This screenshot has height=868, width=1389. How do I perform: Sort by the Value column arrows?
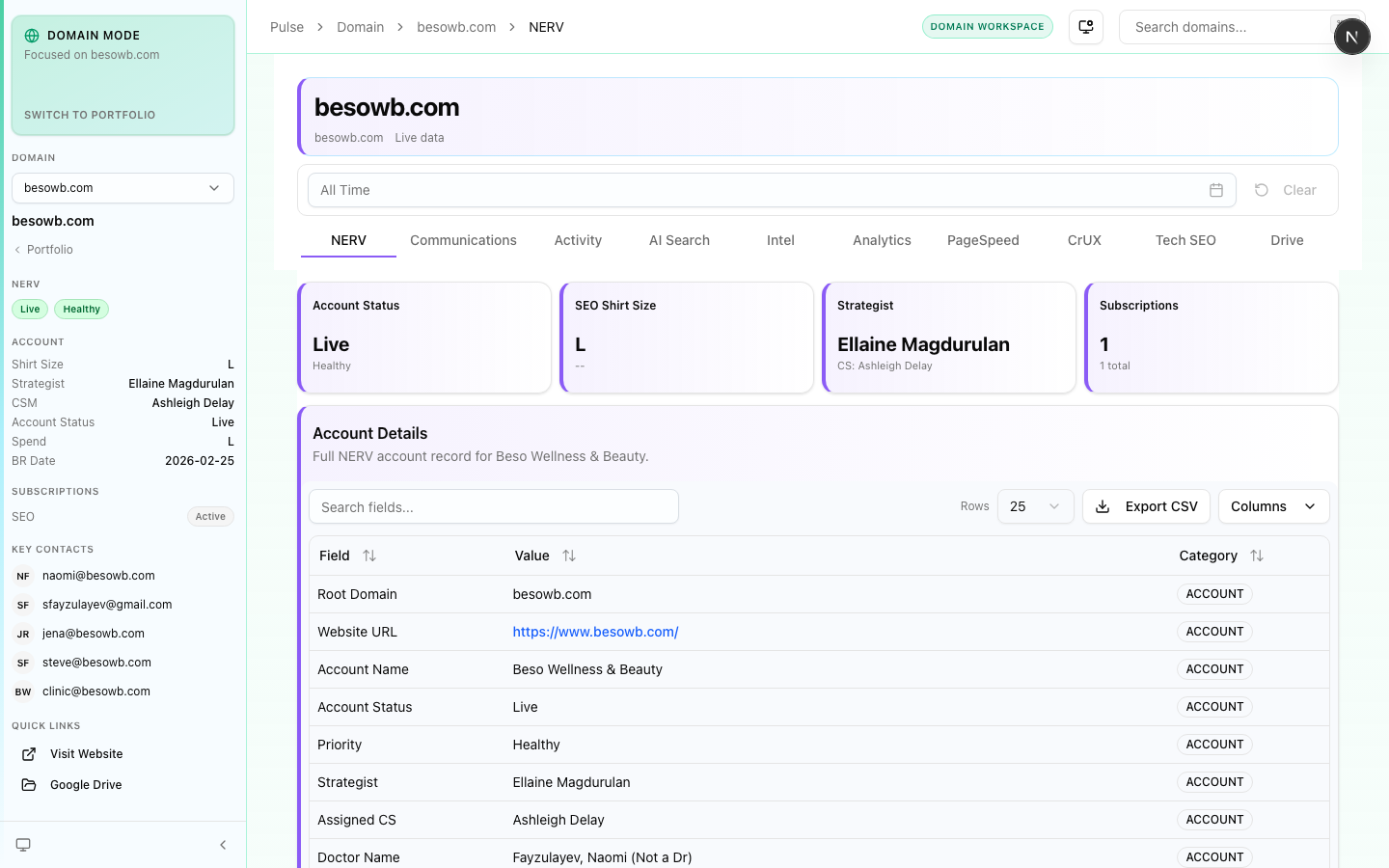pyautogui.click(x=569, y=556)
